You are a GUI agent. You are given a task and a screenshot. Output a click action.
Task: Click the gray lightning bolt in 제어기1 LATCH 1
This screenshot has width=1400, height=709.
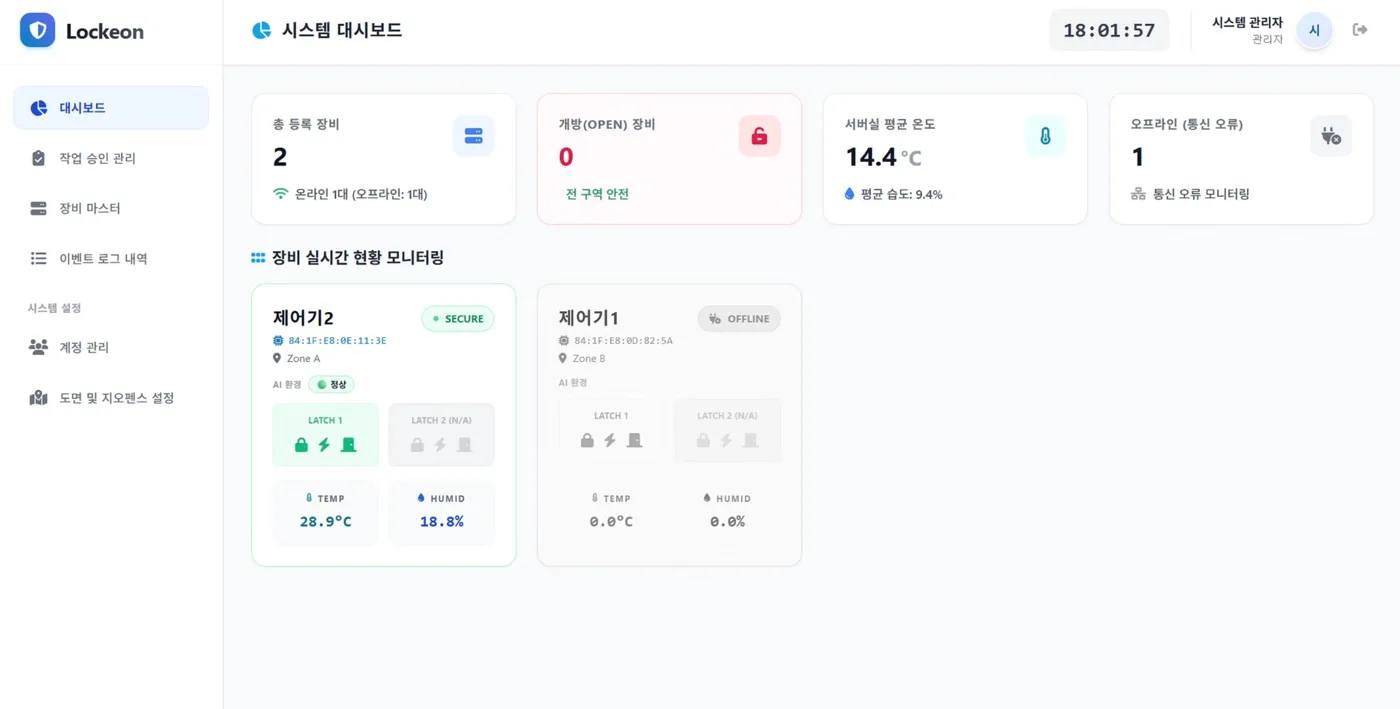click(x=610, y=440)
